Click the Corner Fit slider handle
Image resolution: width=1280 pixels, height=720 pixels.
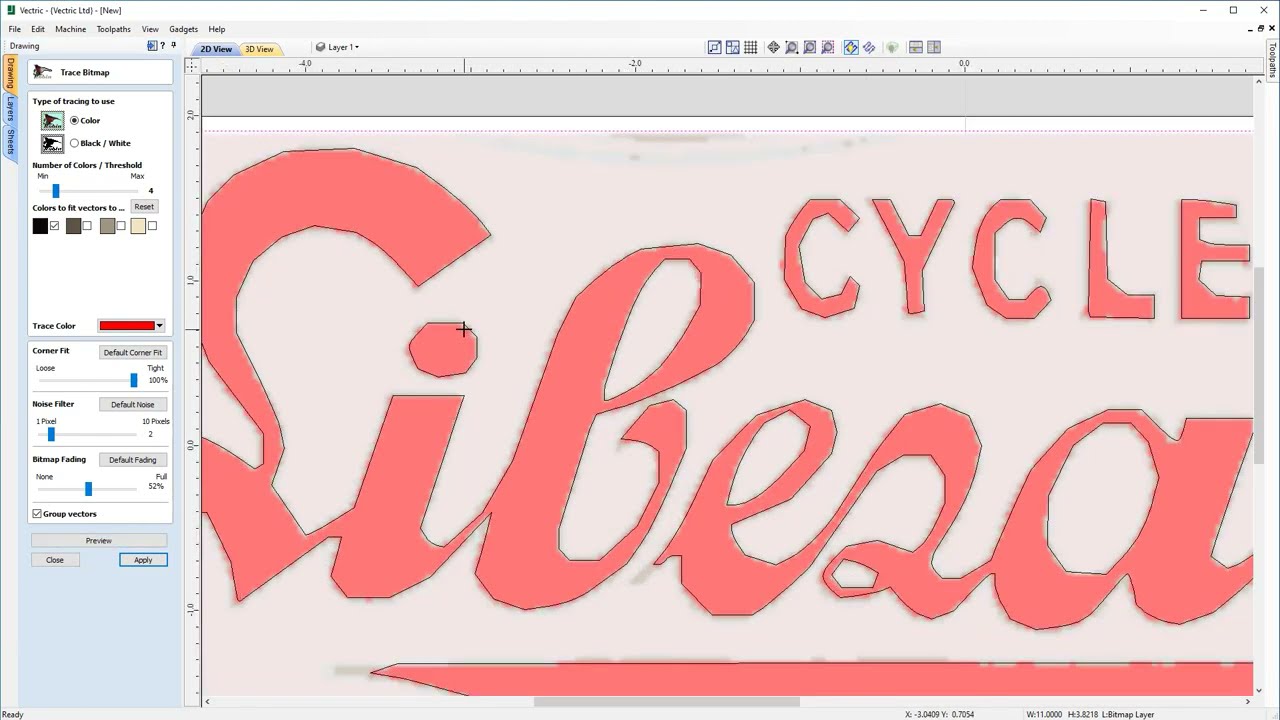coord(134,380)
